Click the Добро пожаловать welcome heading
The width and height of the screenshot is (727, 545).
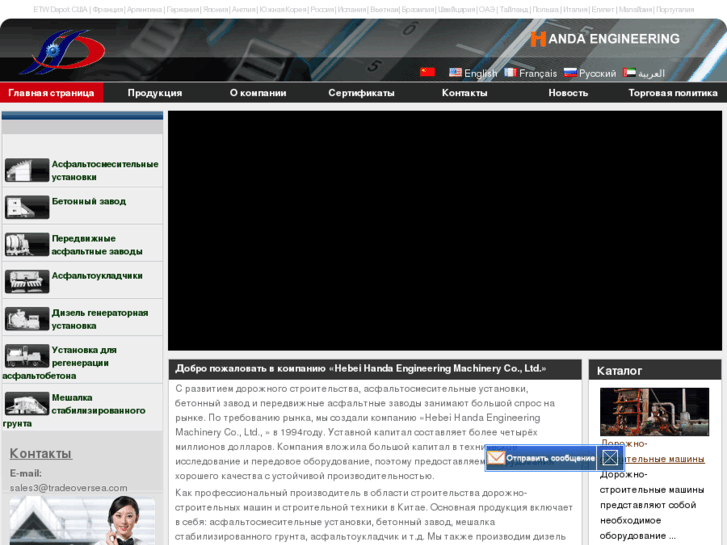point(361,369)
